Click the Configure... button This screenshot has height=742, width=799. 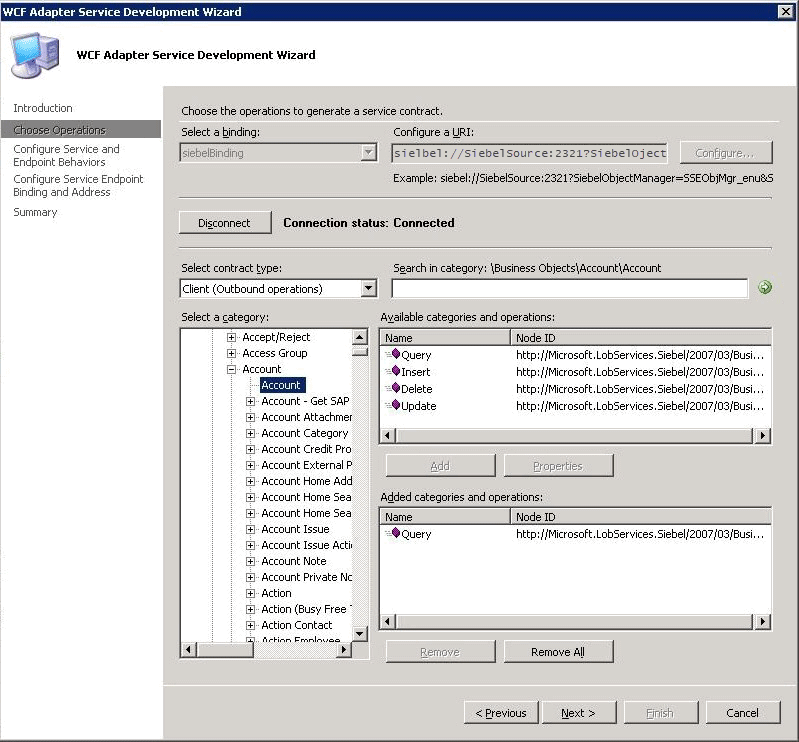726,153
